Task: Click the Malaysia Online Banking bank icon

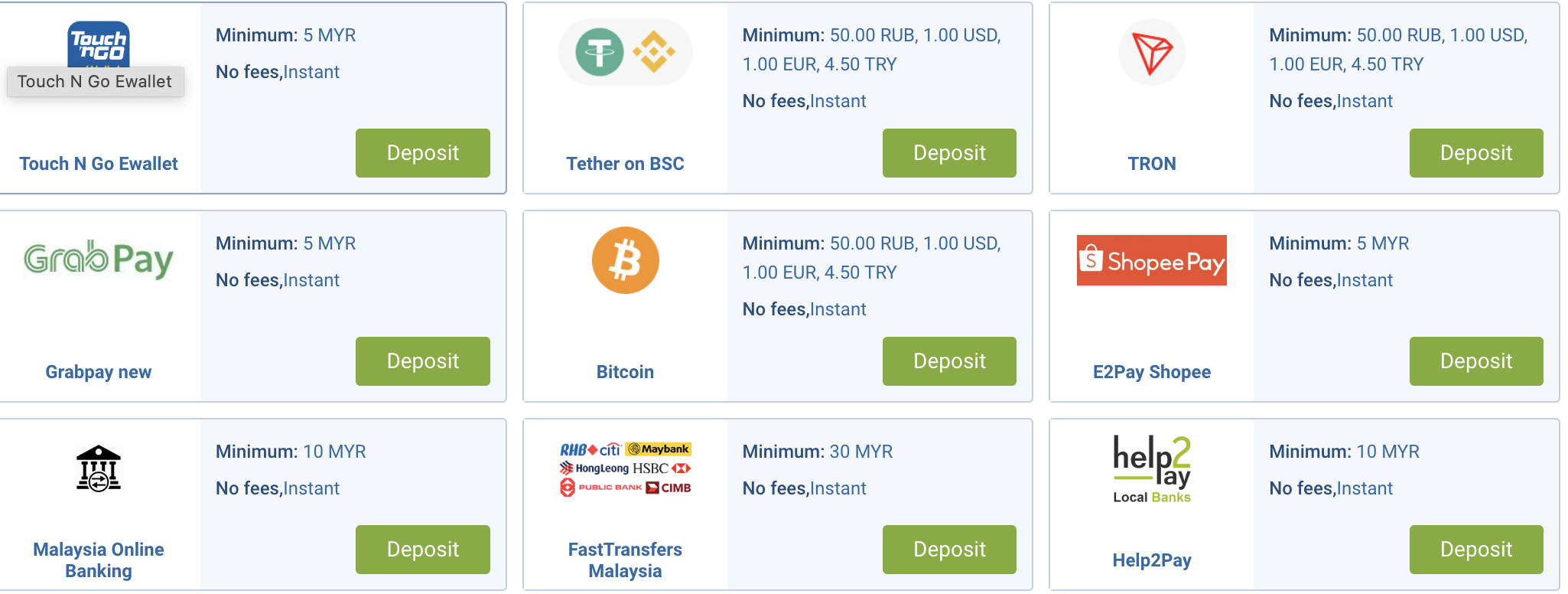Action: tap(99, 468)
